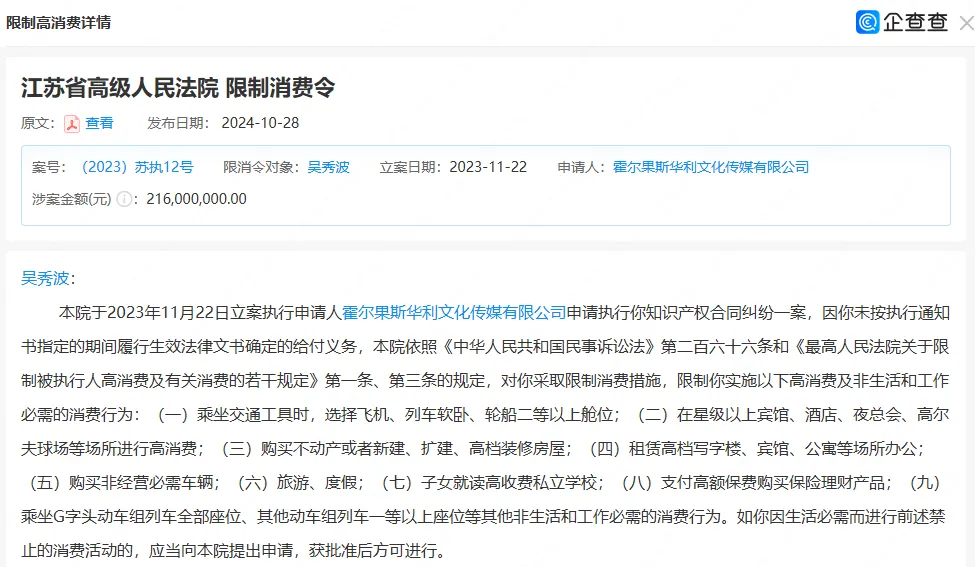The height and width of the screenshot is (567, 975).
Task: Open case number (2023)苏执12号 link
Action: tap(137, 167)
